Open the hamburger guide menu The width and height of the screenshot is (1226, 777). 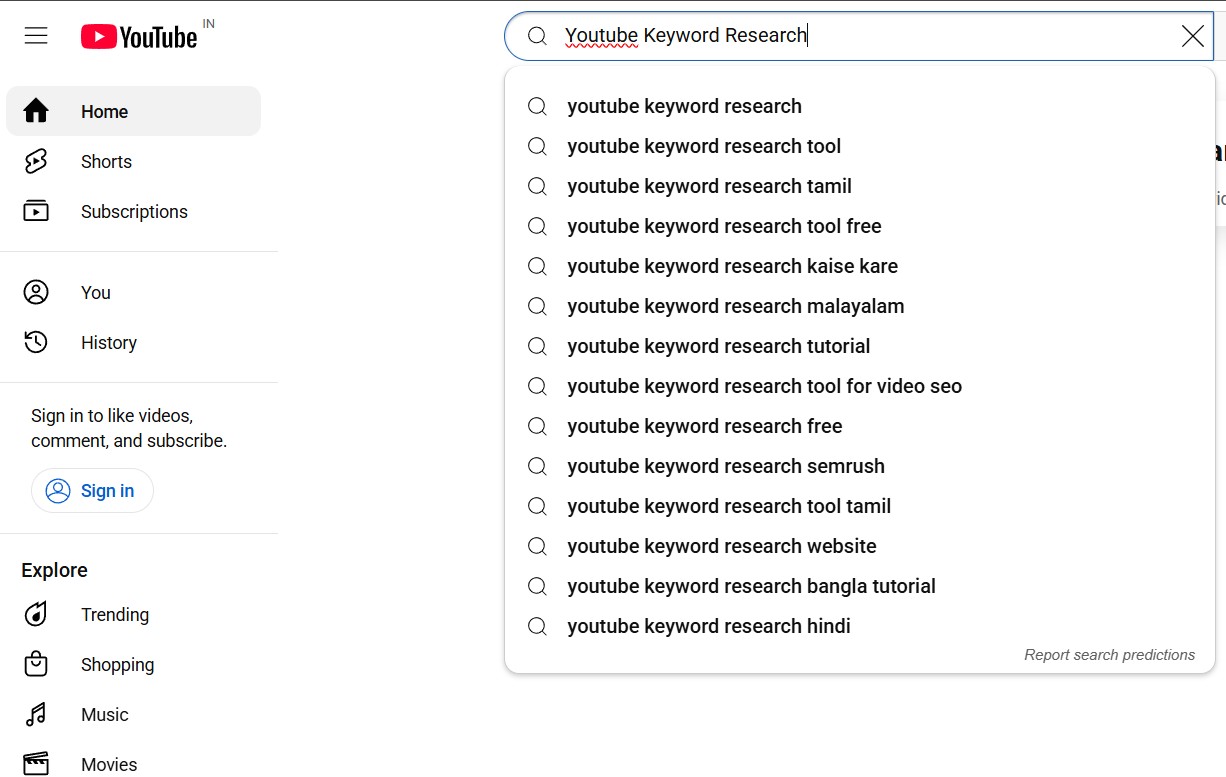(x=36, y=36)
